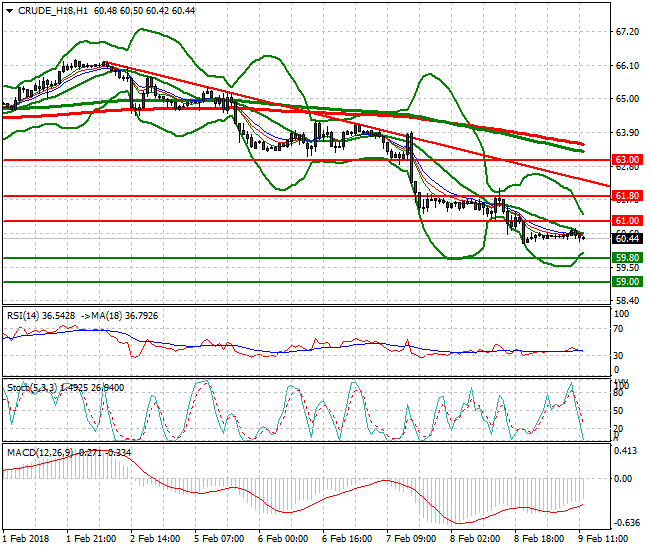650x550 pixels.
Task: Click the 1 Feb 21:00 time label
Action: pyautogui.click(x=91, y=539)
